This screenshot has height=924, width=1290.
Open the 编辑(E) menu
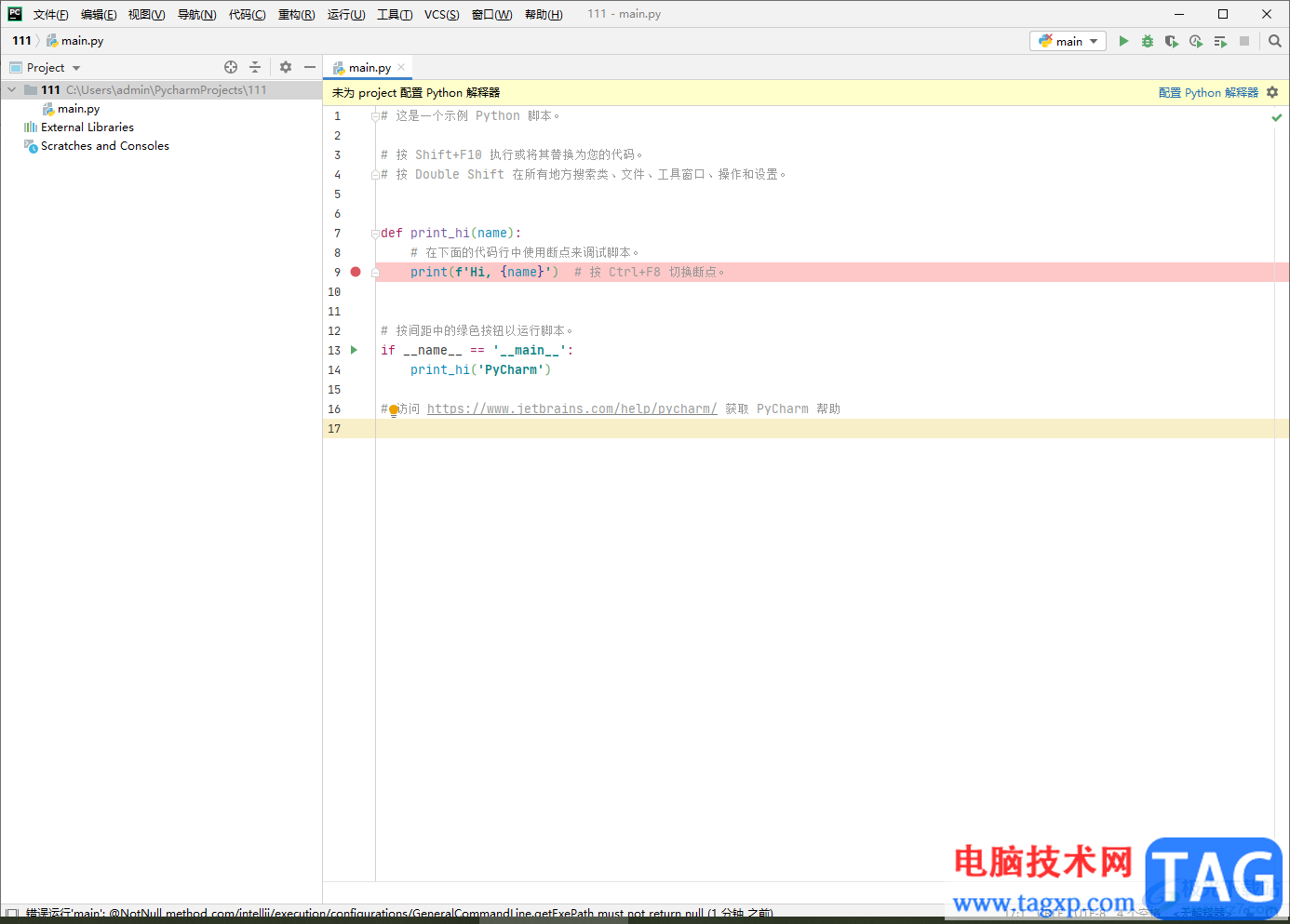click(x=99, y=14)
